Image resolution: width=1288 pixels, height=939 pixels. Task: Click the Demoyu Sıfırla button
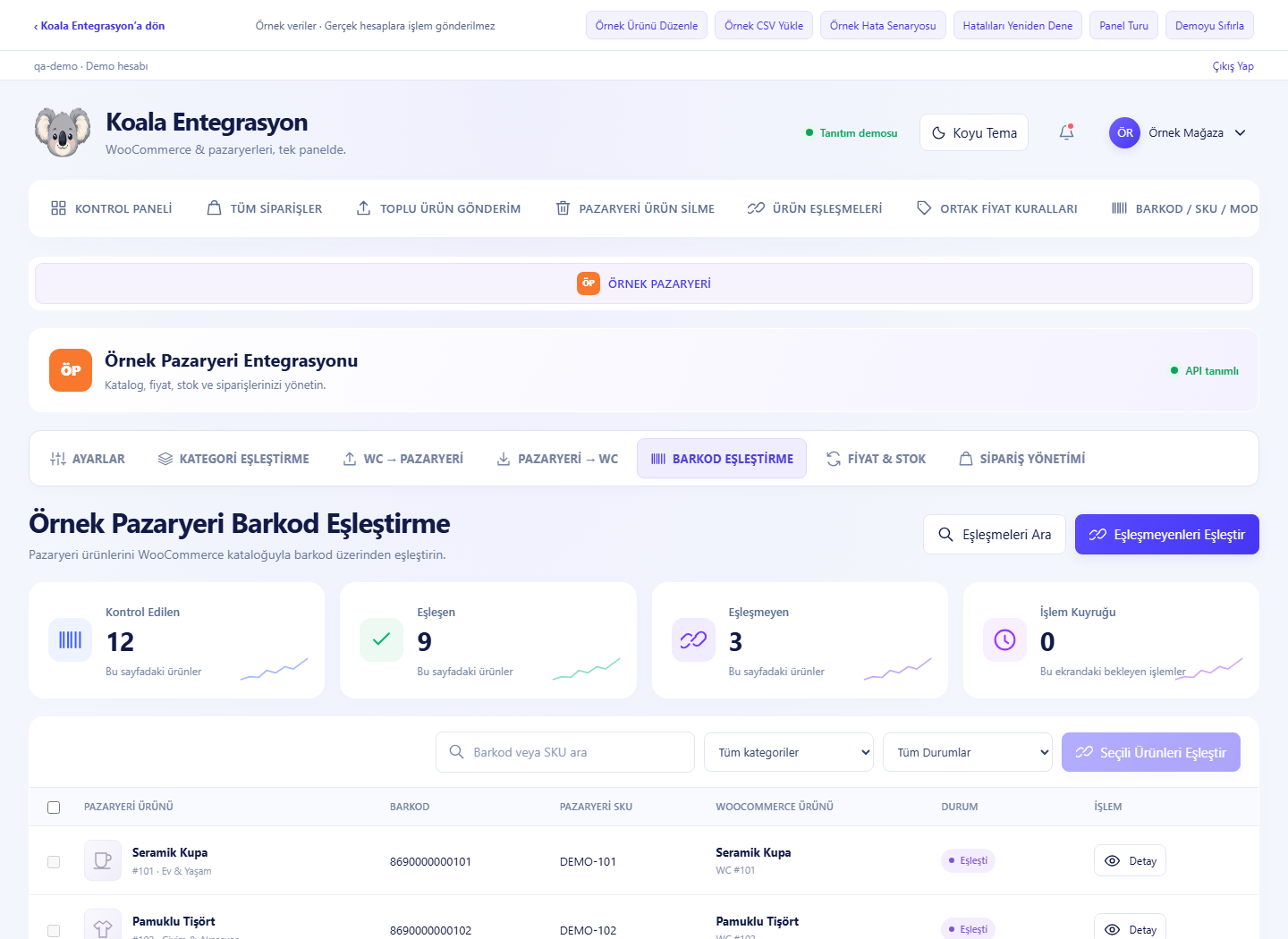click(x=1209, y=26)
